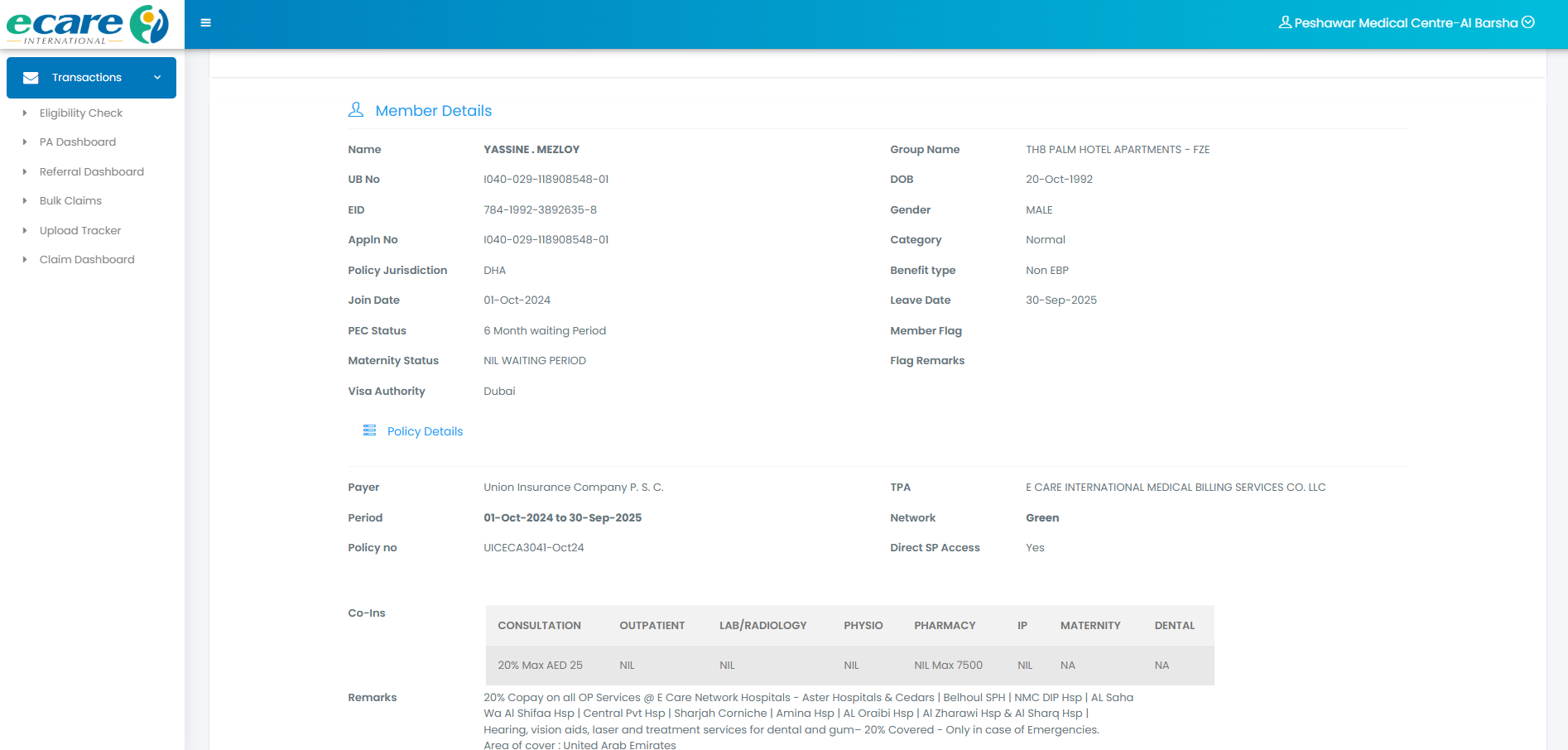Navigate to Claim Dashboard

point(87,260)
